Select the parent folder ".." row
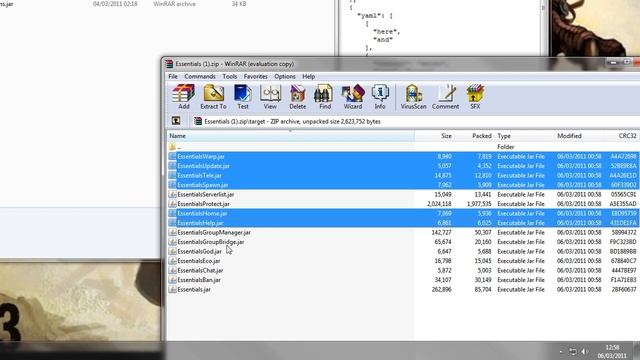The height and width of the screenshot is (360, 640). [403, 147]
